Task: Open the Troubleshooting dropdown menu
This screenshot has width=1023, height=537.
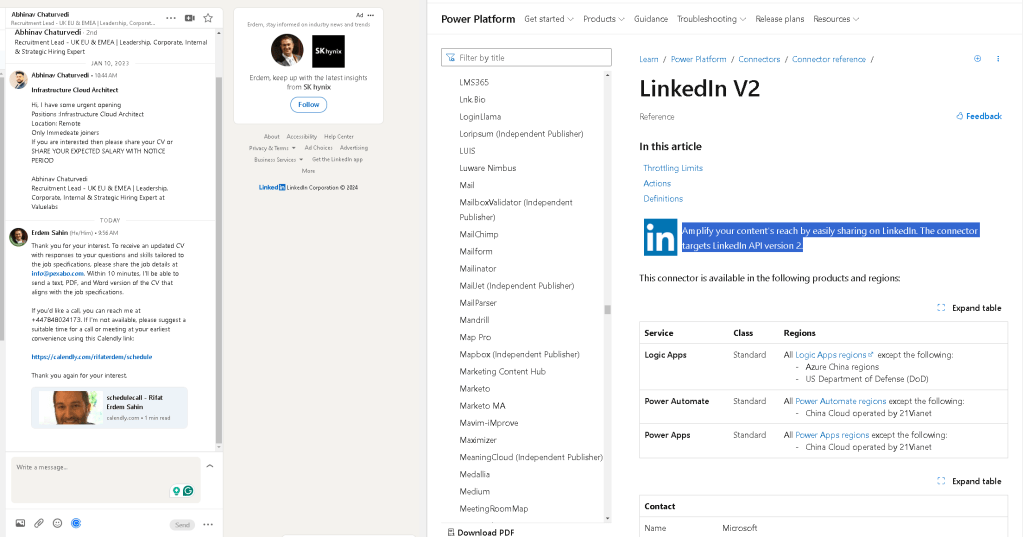Action: click(711, 19)
